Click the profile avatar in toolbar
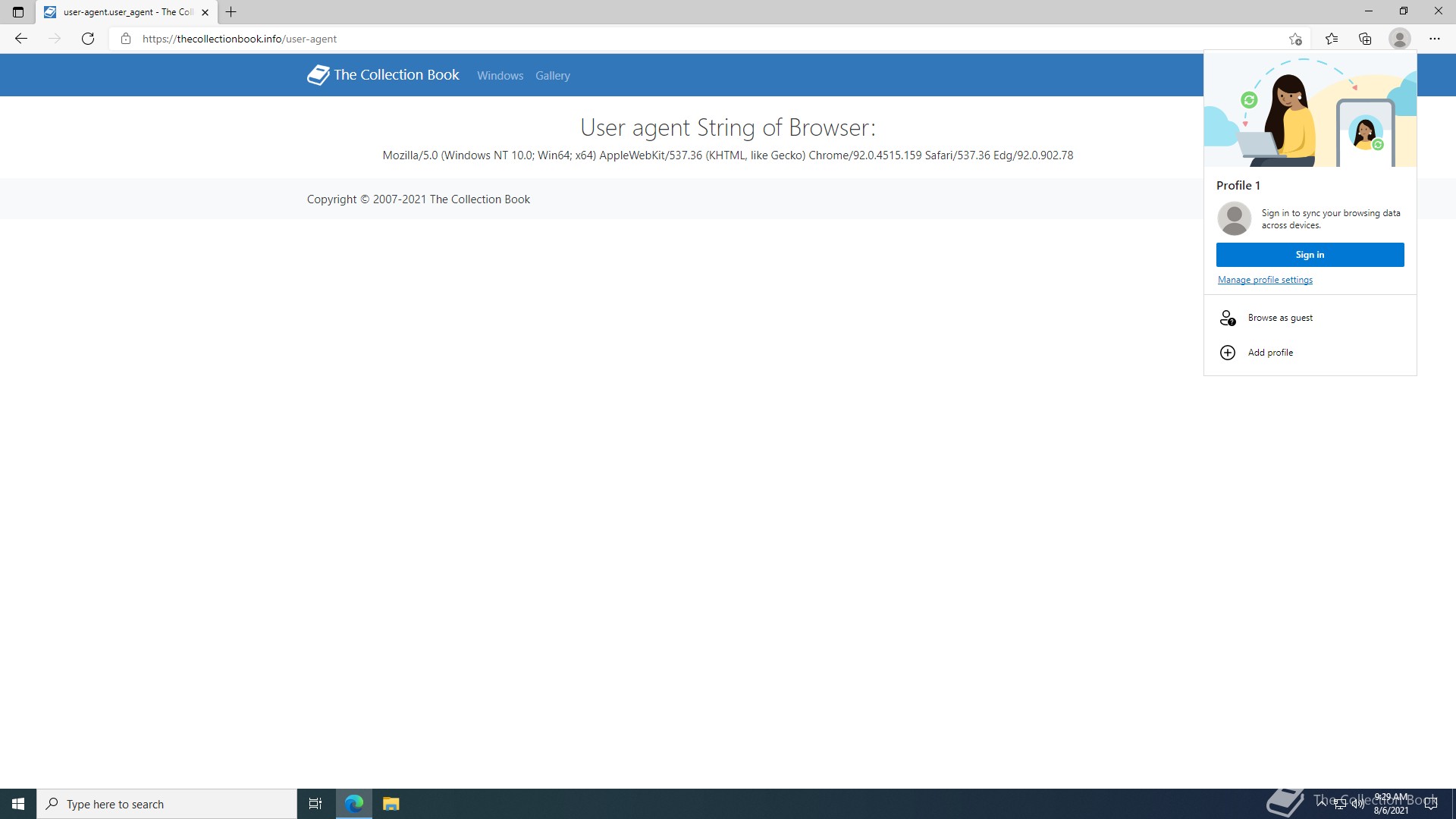Viewport: 1456px width, 819px height. [1399, 39]
